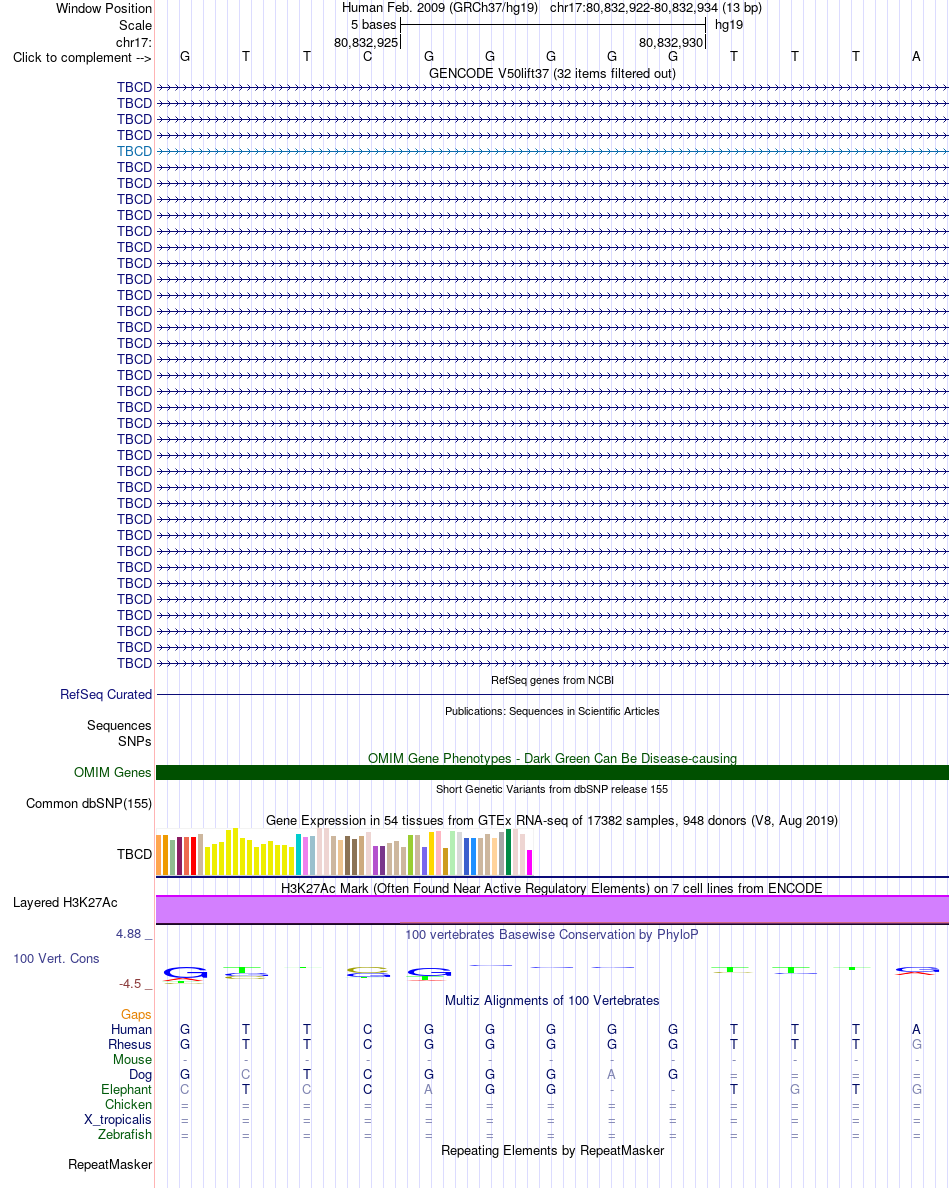Click the 80,832,930 position marker

pos(671,42)
